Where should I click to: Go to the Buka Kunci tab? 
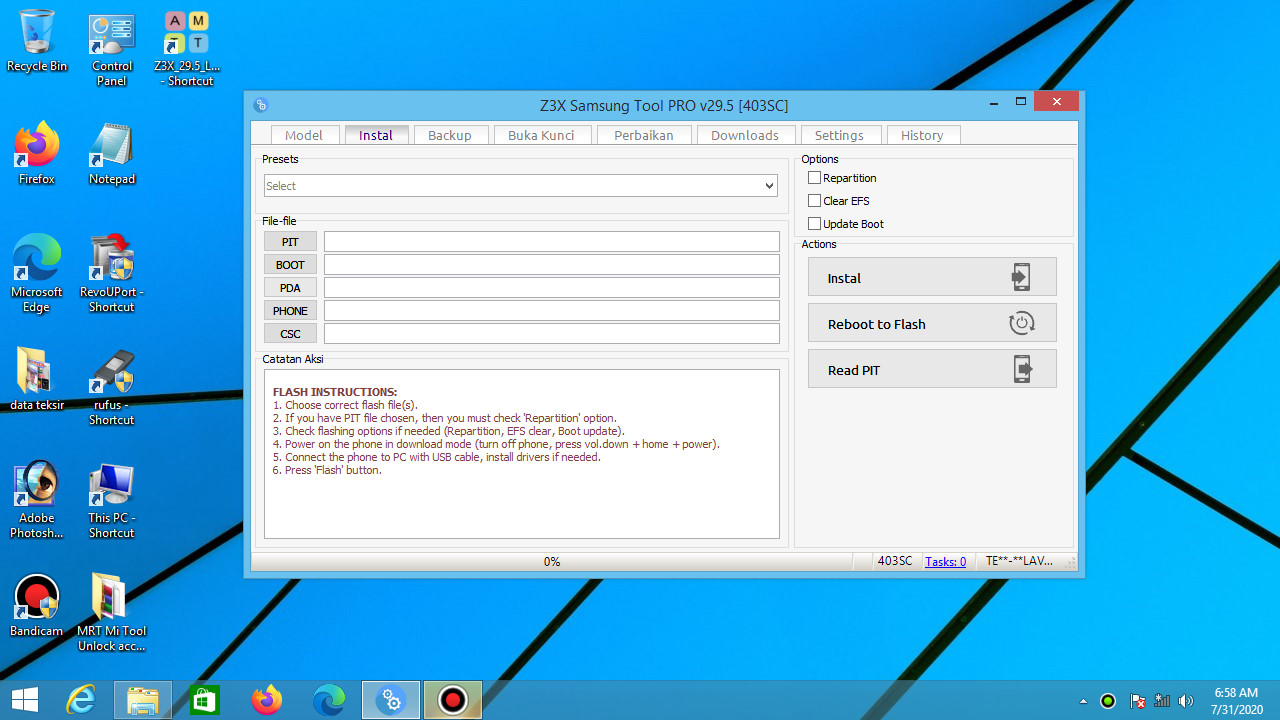tap(541, 135)
